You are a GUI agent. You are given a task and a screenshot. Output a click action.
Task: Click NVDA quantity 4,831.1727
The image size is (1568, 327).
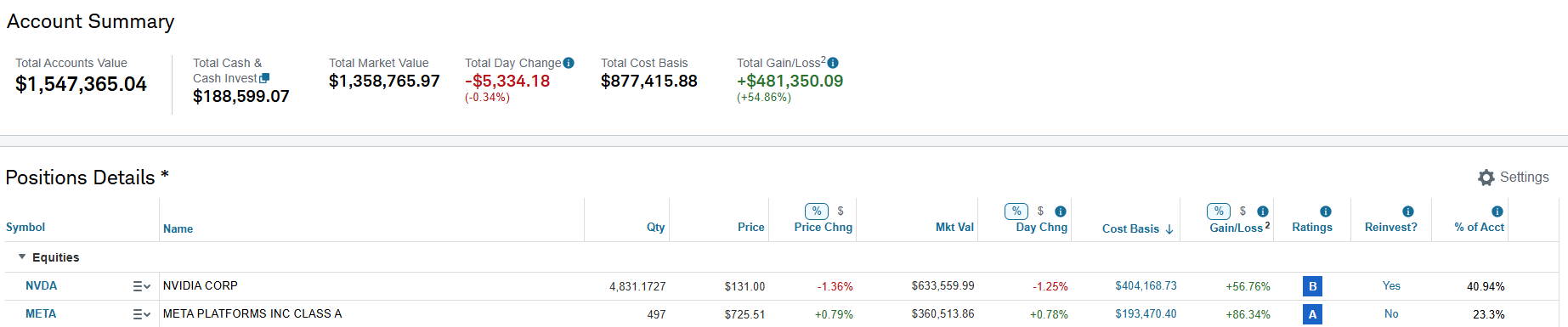pos(637,287)
